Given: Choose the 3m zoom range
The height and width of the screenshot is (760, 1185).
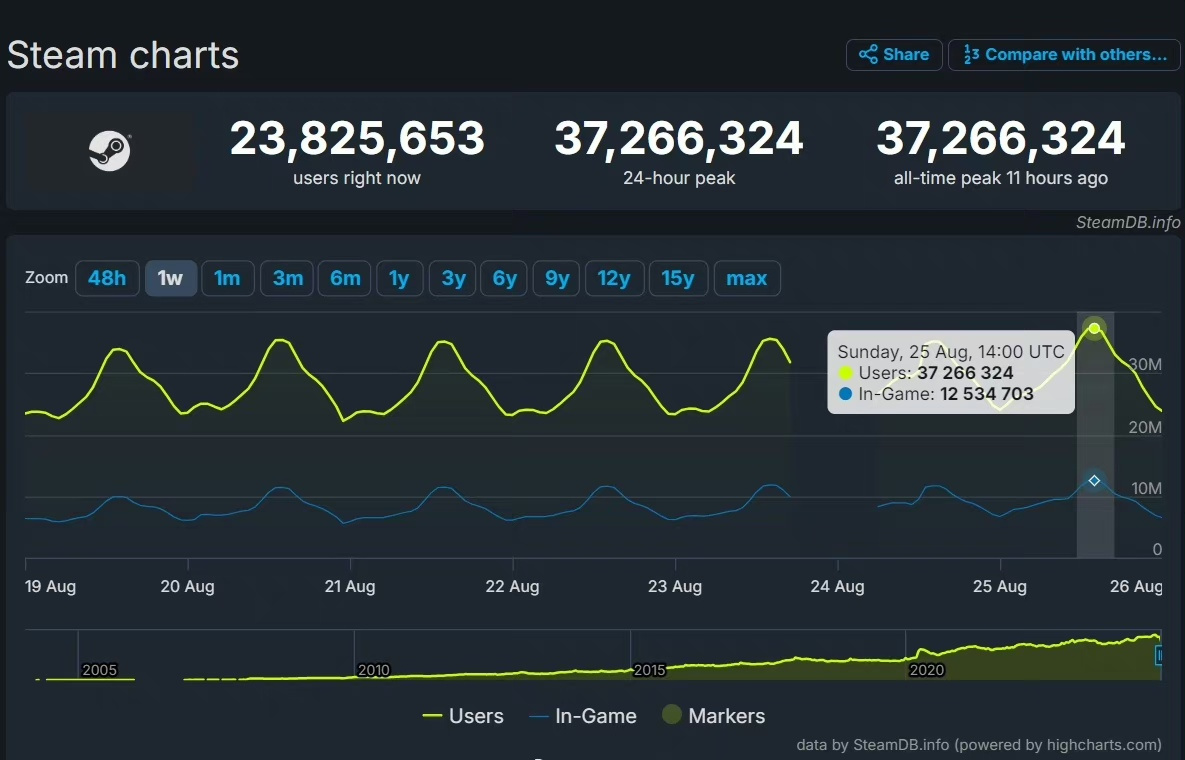Looking at the screenshot, I should pos(287,278).
